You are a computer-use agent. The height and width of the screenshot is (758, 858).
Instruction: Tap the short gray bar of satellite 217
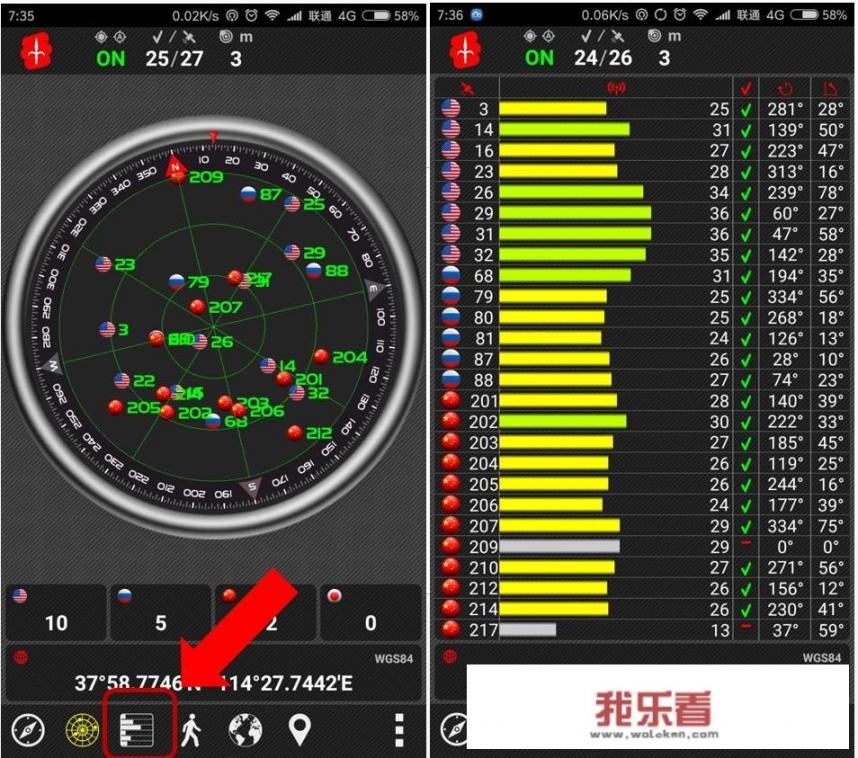pyautogui.click(x=527, y=629)
